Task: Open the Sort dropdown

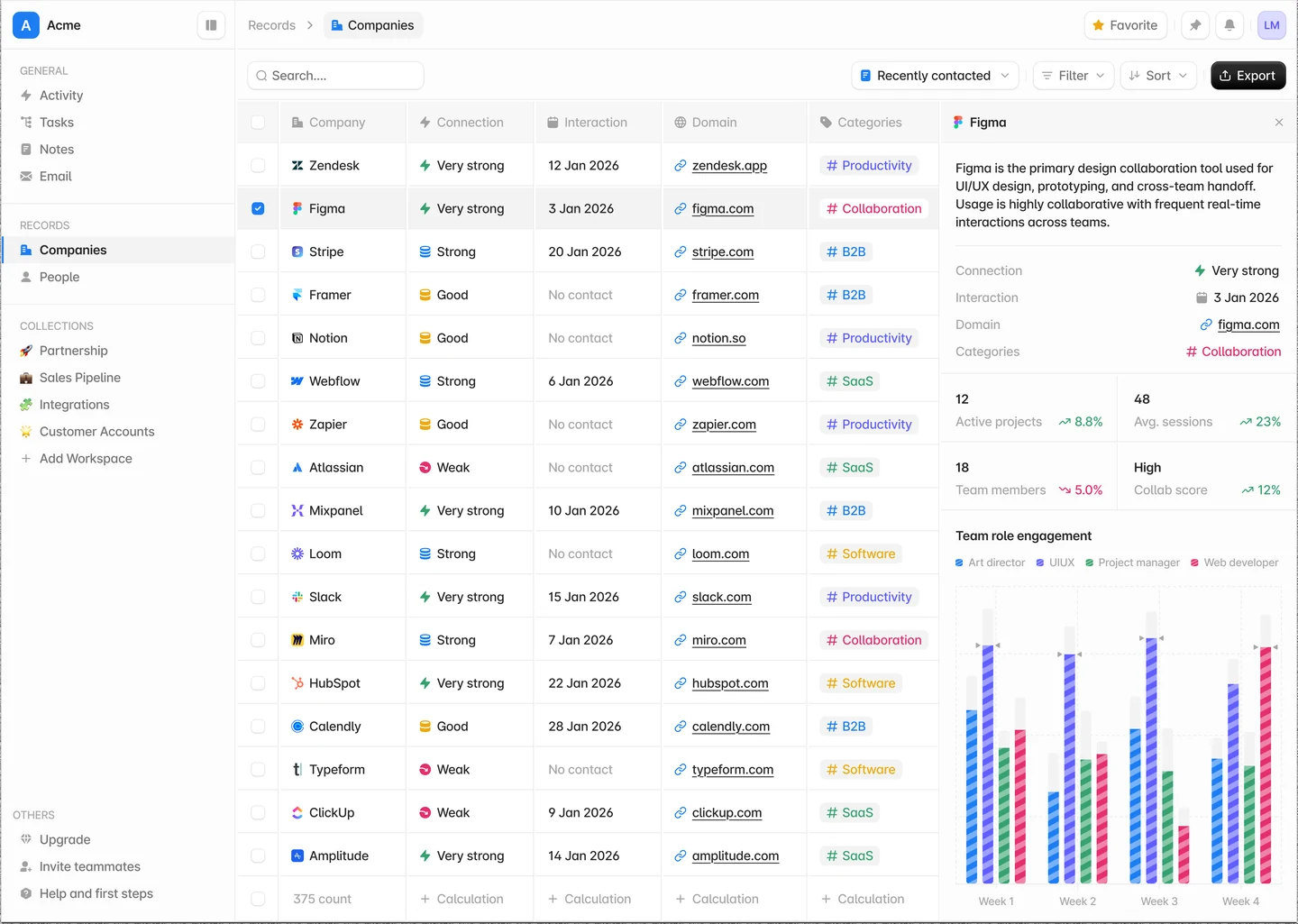Action: pos(1158,76)
